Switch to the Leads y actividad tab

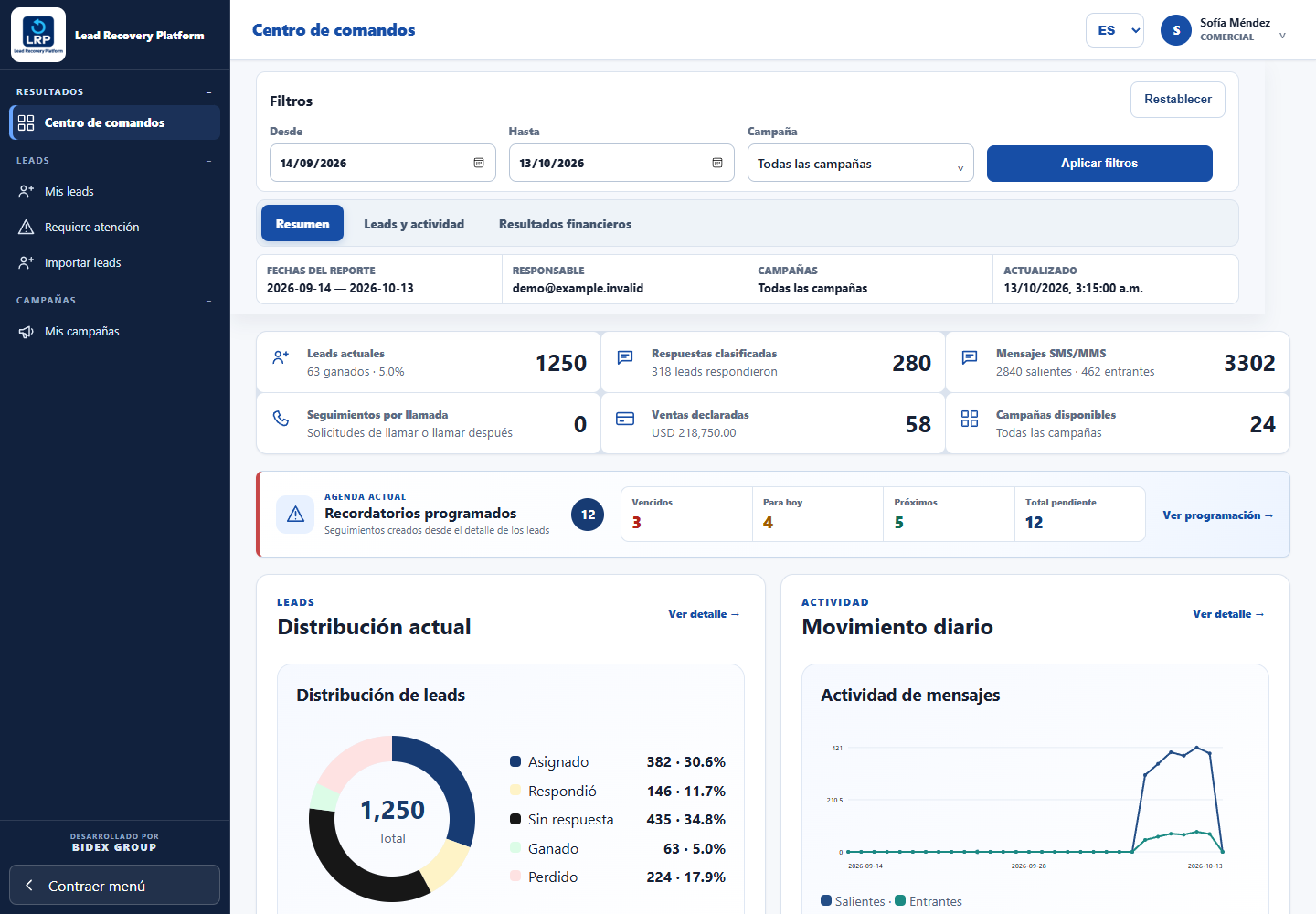tap(414, 224)
